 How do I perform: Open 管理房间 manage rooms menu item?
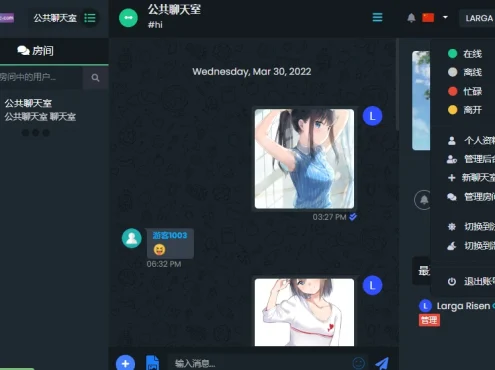pos(471,197)
